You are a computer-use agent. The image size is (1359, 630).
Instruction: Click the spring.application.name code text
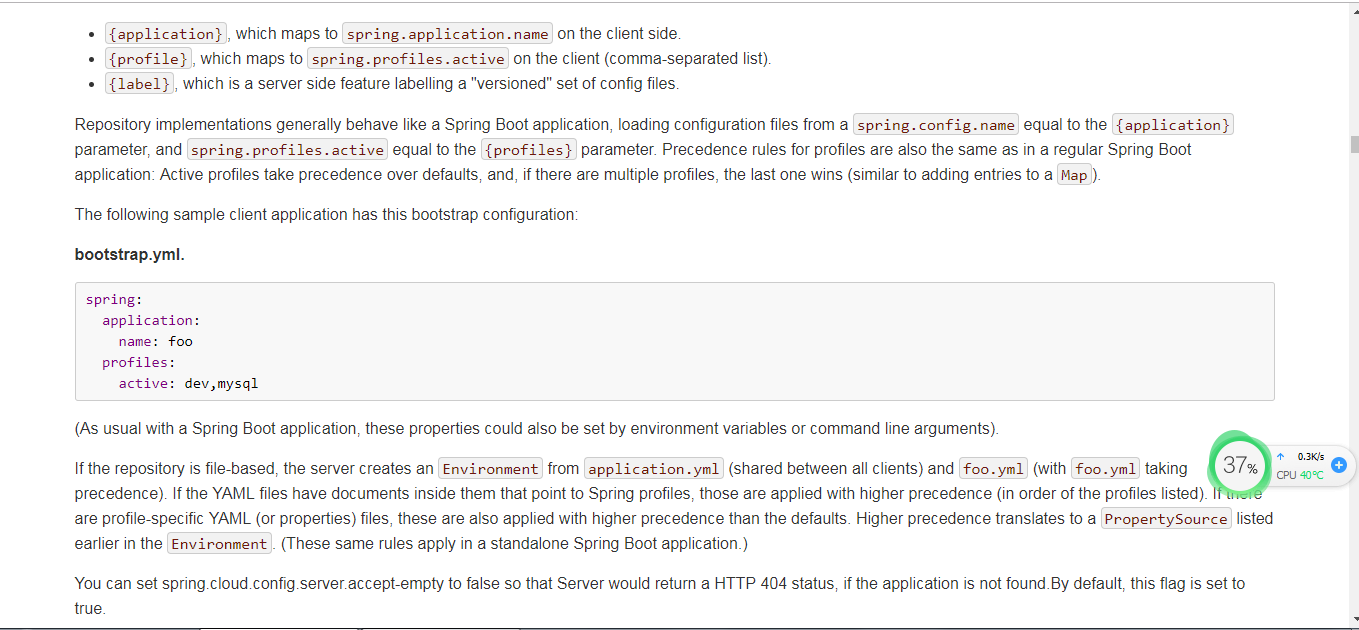click(x=447, y=33)
